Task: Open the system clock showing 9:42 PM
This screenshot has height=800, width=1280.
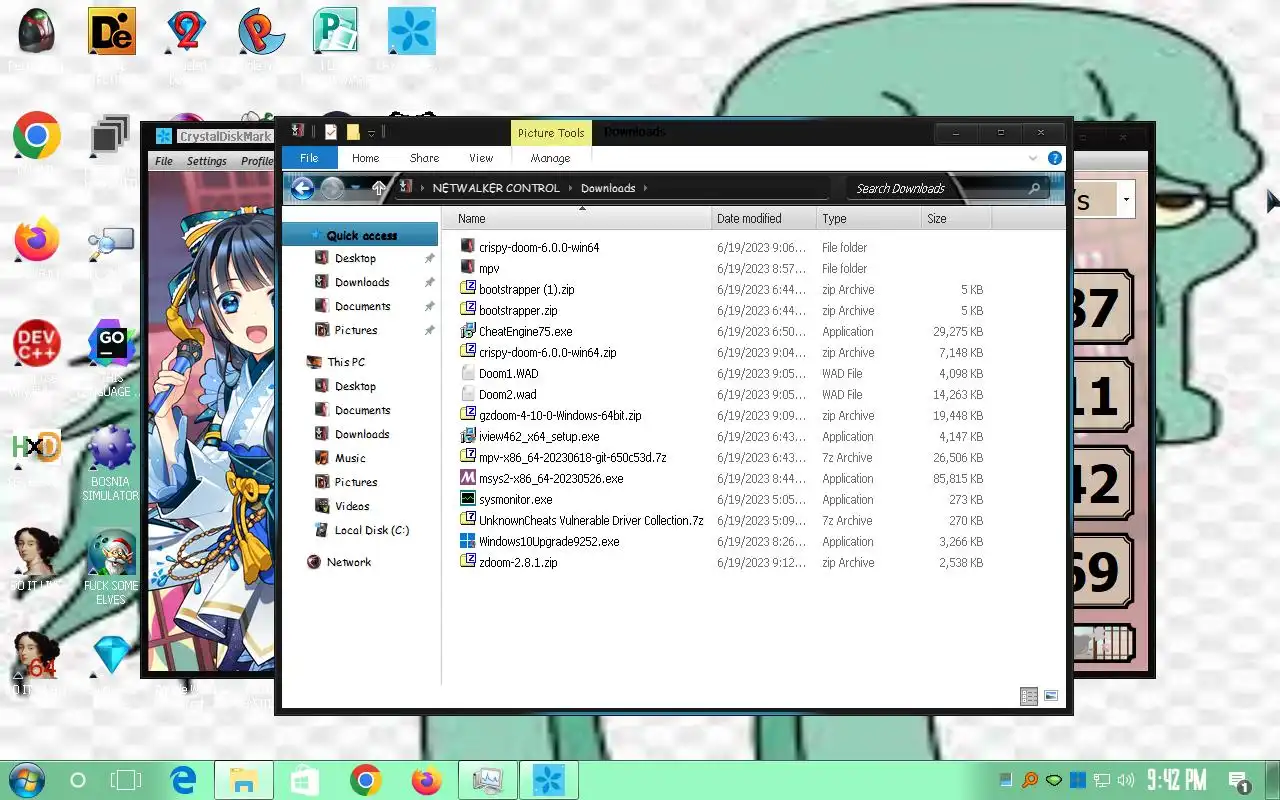Action: coord(1176,780)
